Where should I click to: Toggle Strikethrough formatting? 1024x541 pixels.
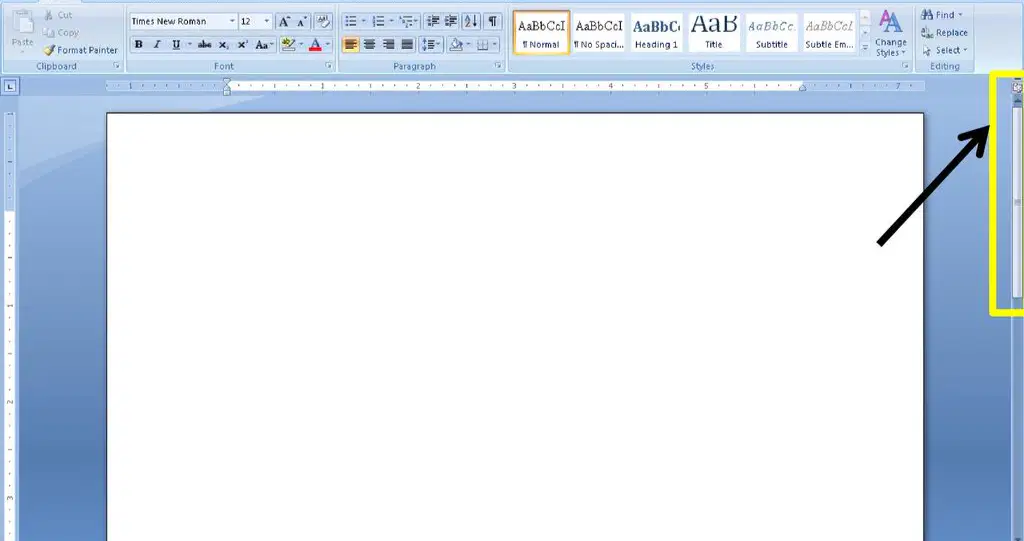[x=204, y=44]
